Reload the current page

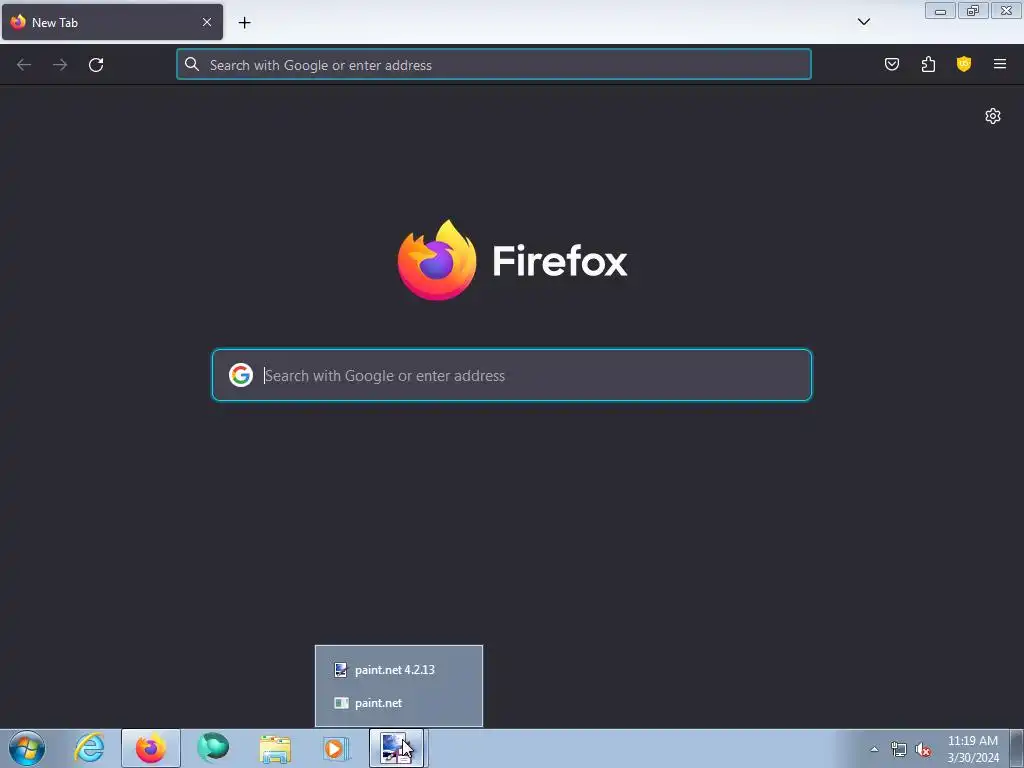point(96,65)
